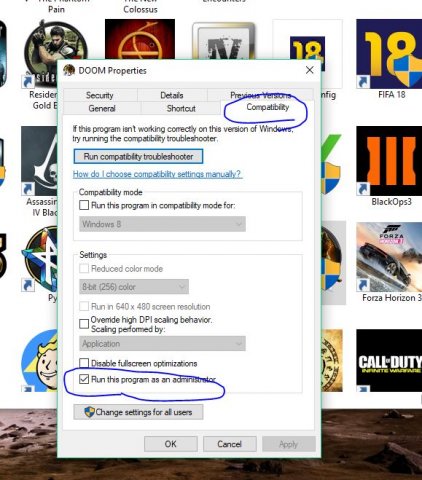Open the Forza Horizon 3 shortcut
The height and width of the screenshot is (480, 422).
point(389,257)
